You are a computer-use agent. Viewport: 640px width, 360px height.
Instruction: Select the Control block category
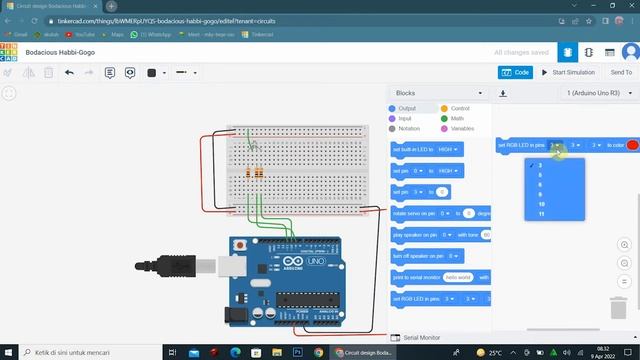pyautogui.click(x=456, y=108)
